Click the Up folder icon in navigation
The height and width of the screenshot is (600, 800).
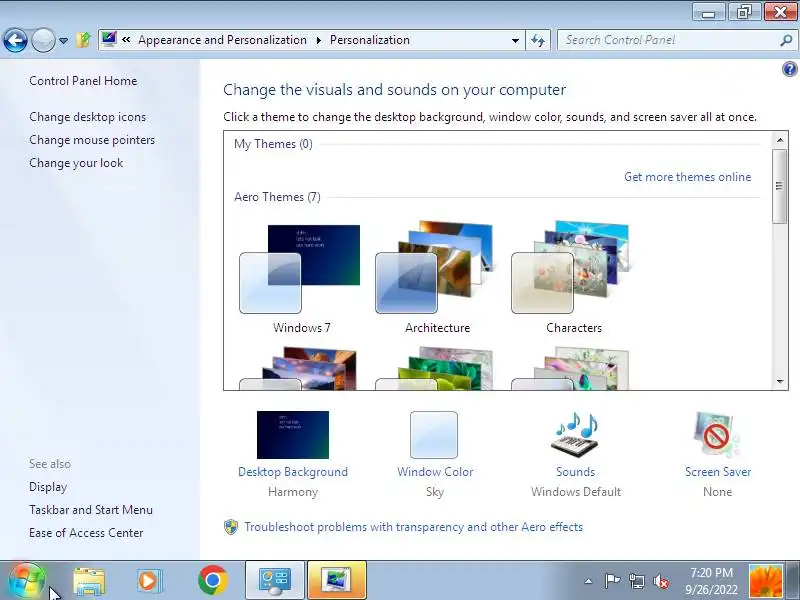coord(83,40)
